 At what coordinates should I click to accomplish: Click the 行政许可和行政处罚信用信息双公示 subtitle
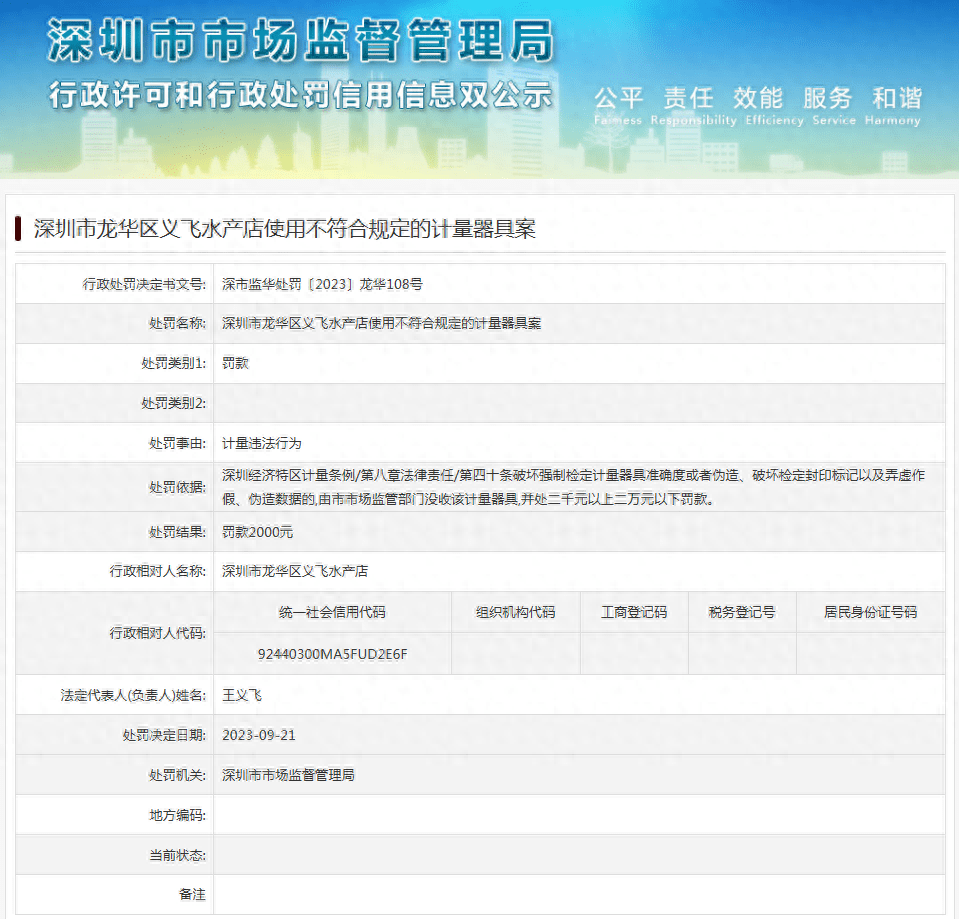300,96
